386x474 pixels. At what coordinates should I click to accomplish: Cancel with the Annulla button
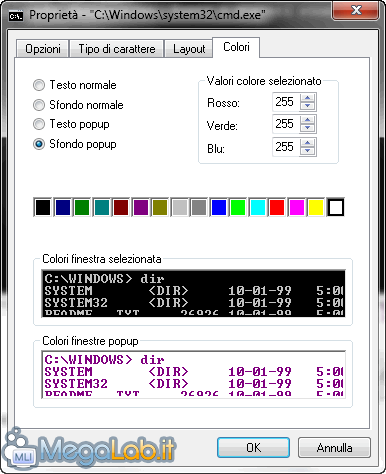point(334,447)
